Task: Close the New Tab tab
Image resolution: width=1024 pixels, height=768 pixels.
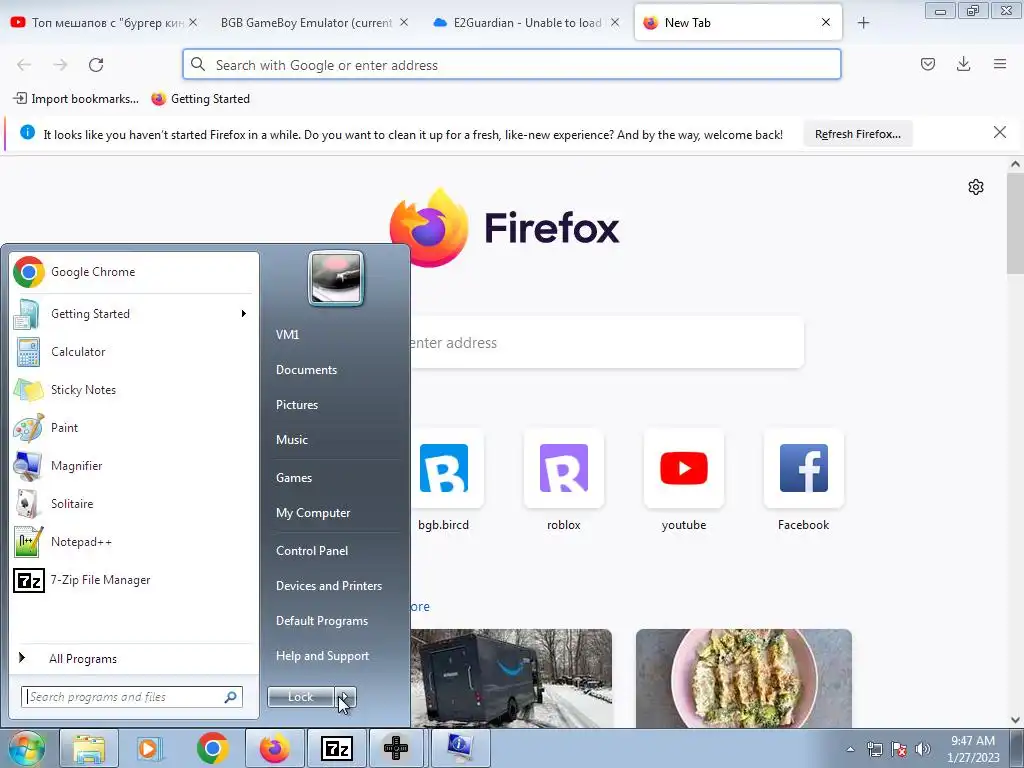Action: click(826, 23)
